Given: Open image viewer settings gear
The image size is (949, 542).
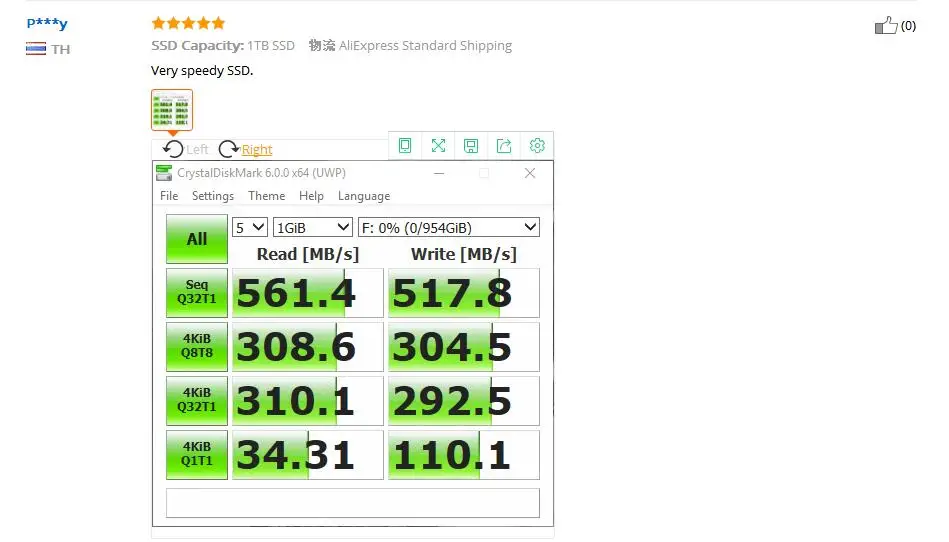Looking at the screenshot, I should [x=537, y=146].
